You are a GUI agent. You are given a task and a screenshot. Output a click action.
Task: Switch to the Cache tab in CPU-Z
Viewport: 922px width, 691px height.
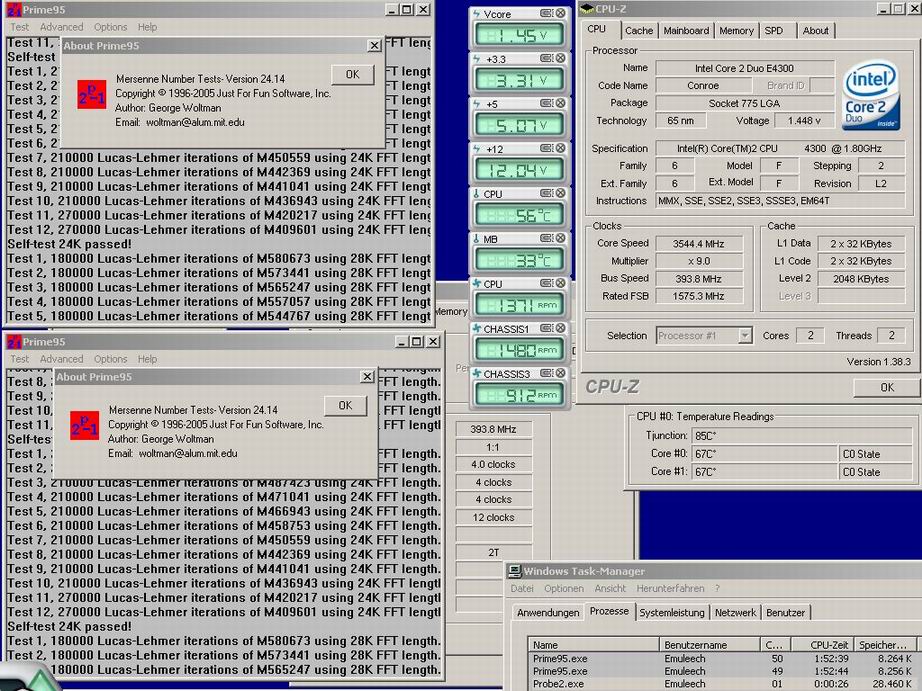coord(639,31)
